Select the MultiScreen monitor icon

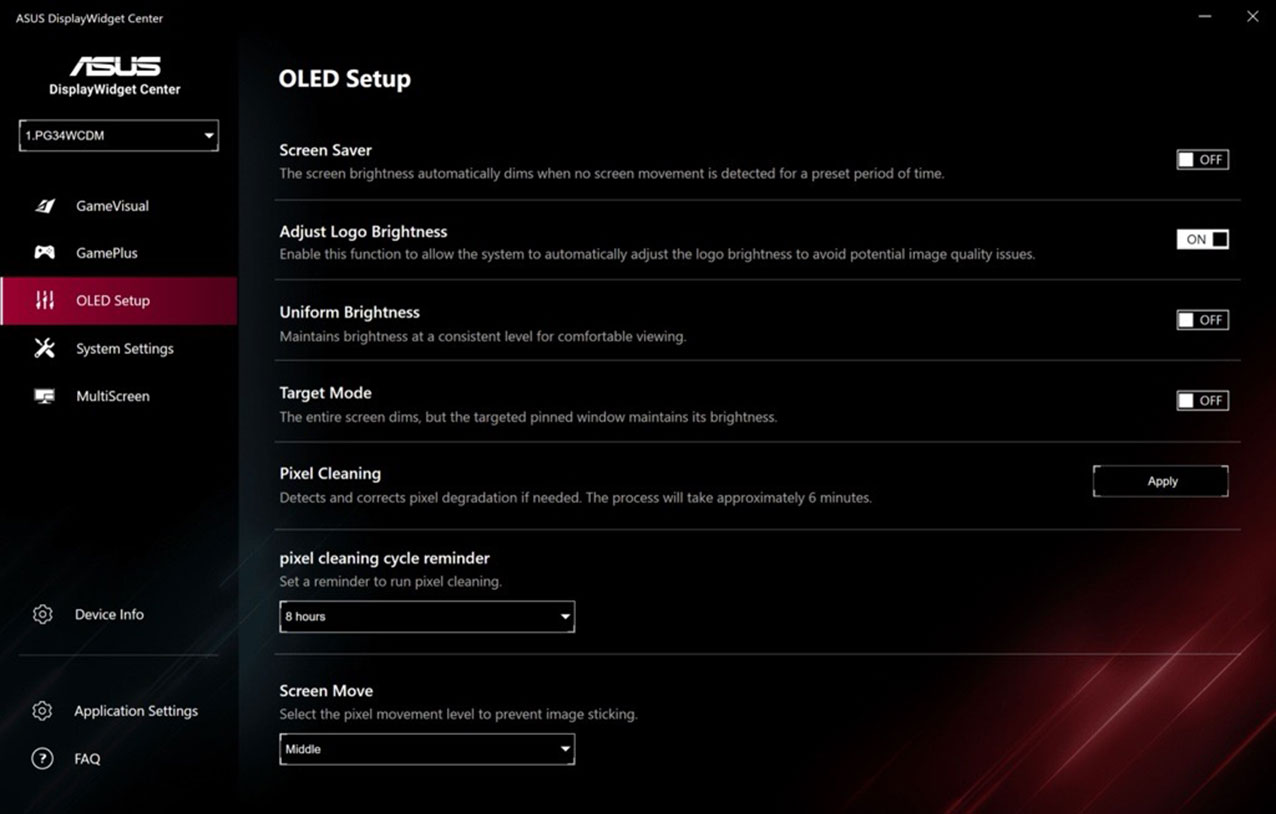43,396
